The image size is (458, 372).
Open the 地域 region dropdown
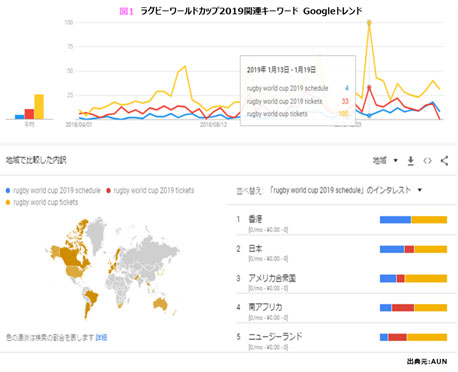coord(385,161)
